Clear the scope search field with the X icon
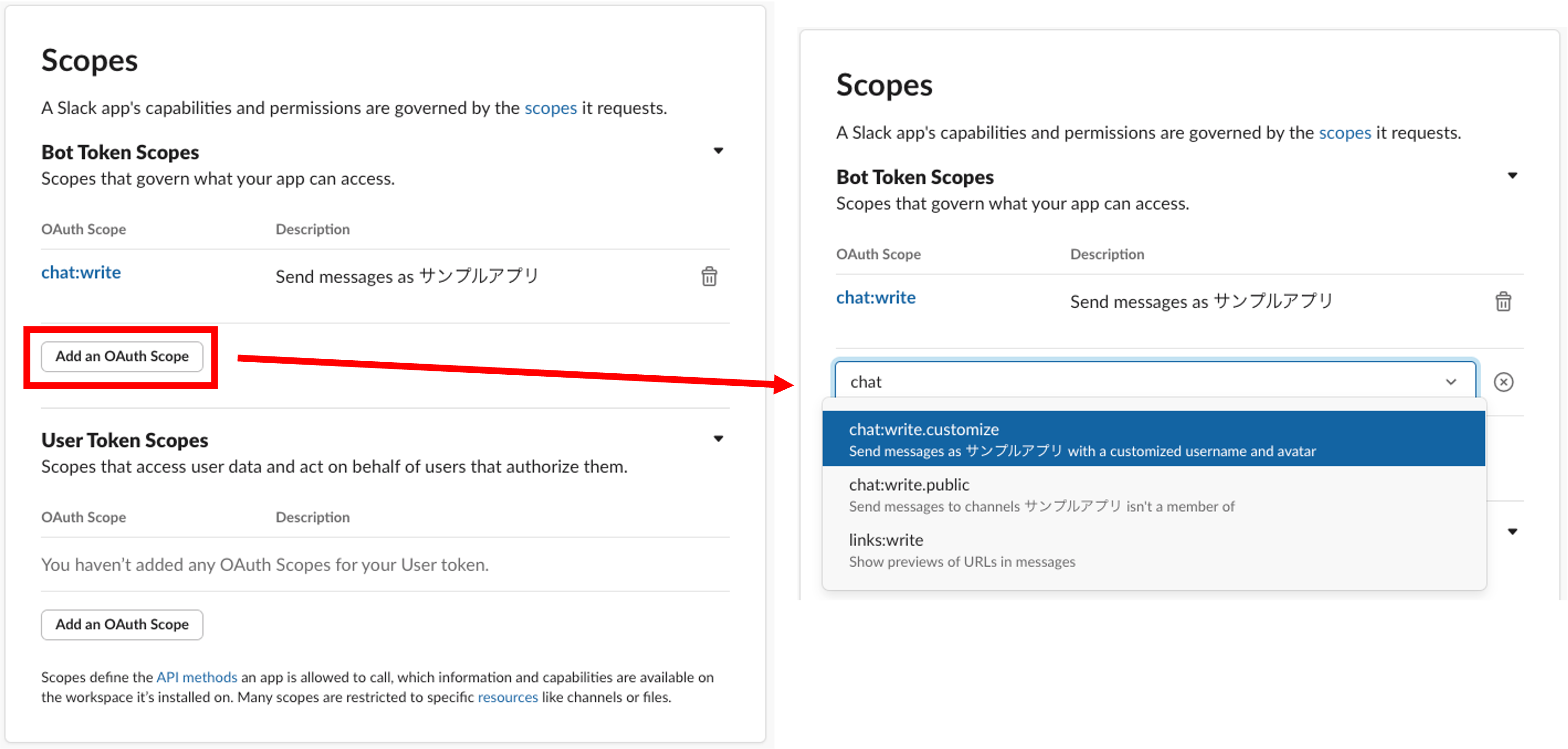Image resolution: width=1568 pixels, height=749 pixels. (x=1503, y=382)
